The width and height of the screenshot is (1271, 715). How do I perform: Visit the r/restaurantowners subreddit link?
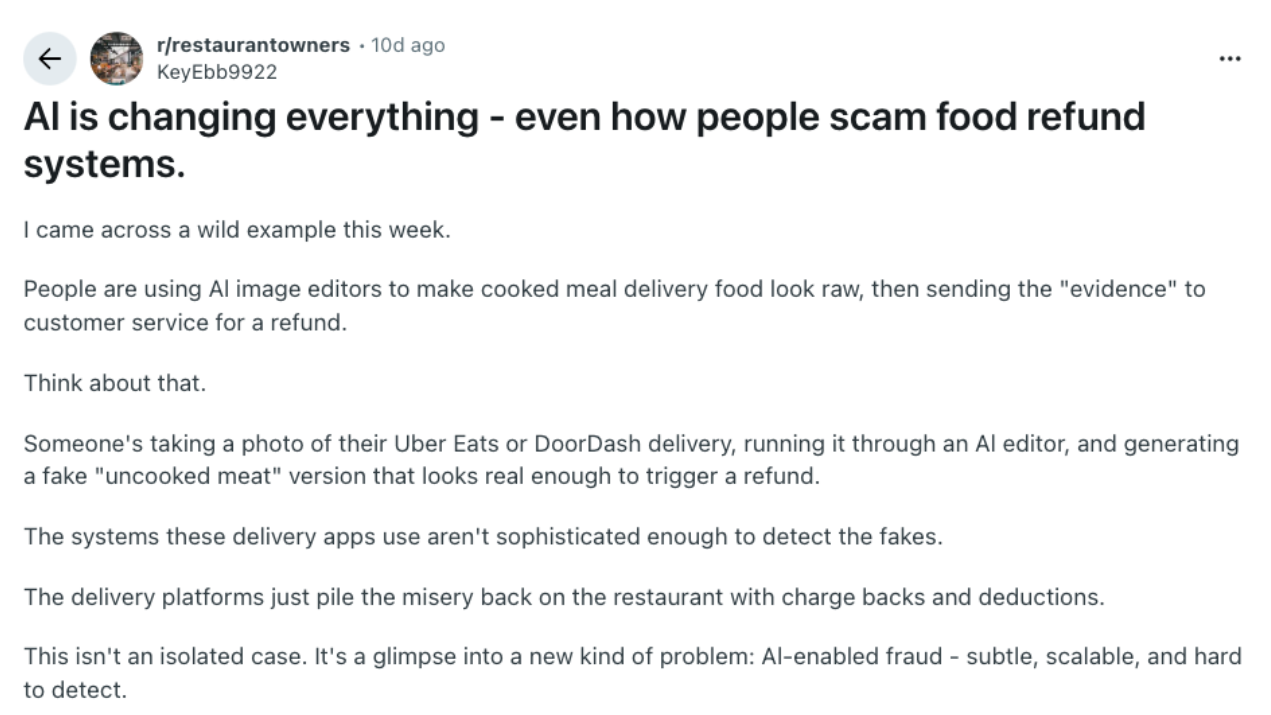tap(253, 45)
